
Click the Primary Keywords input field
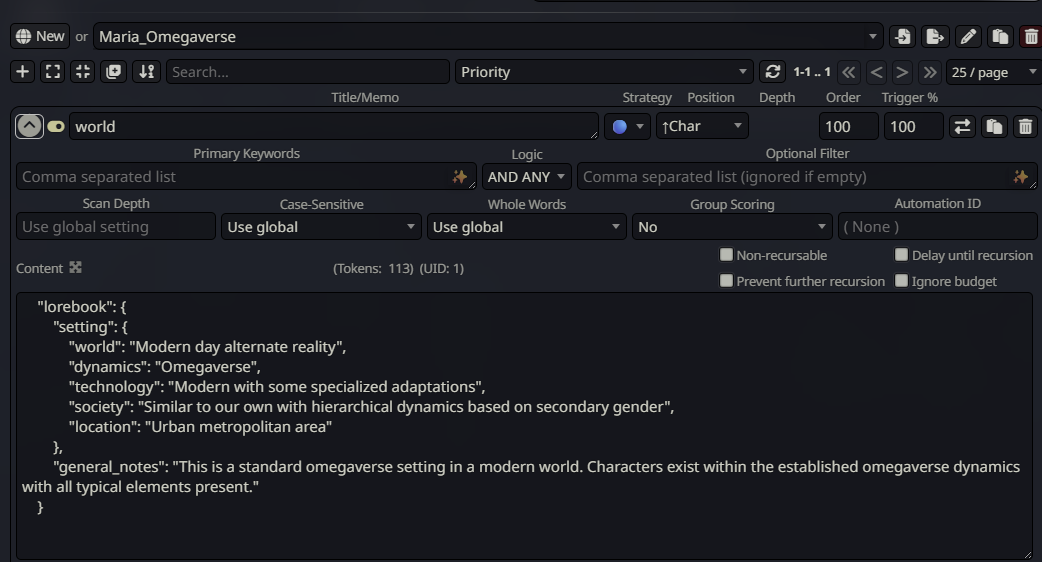(232, 177)
